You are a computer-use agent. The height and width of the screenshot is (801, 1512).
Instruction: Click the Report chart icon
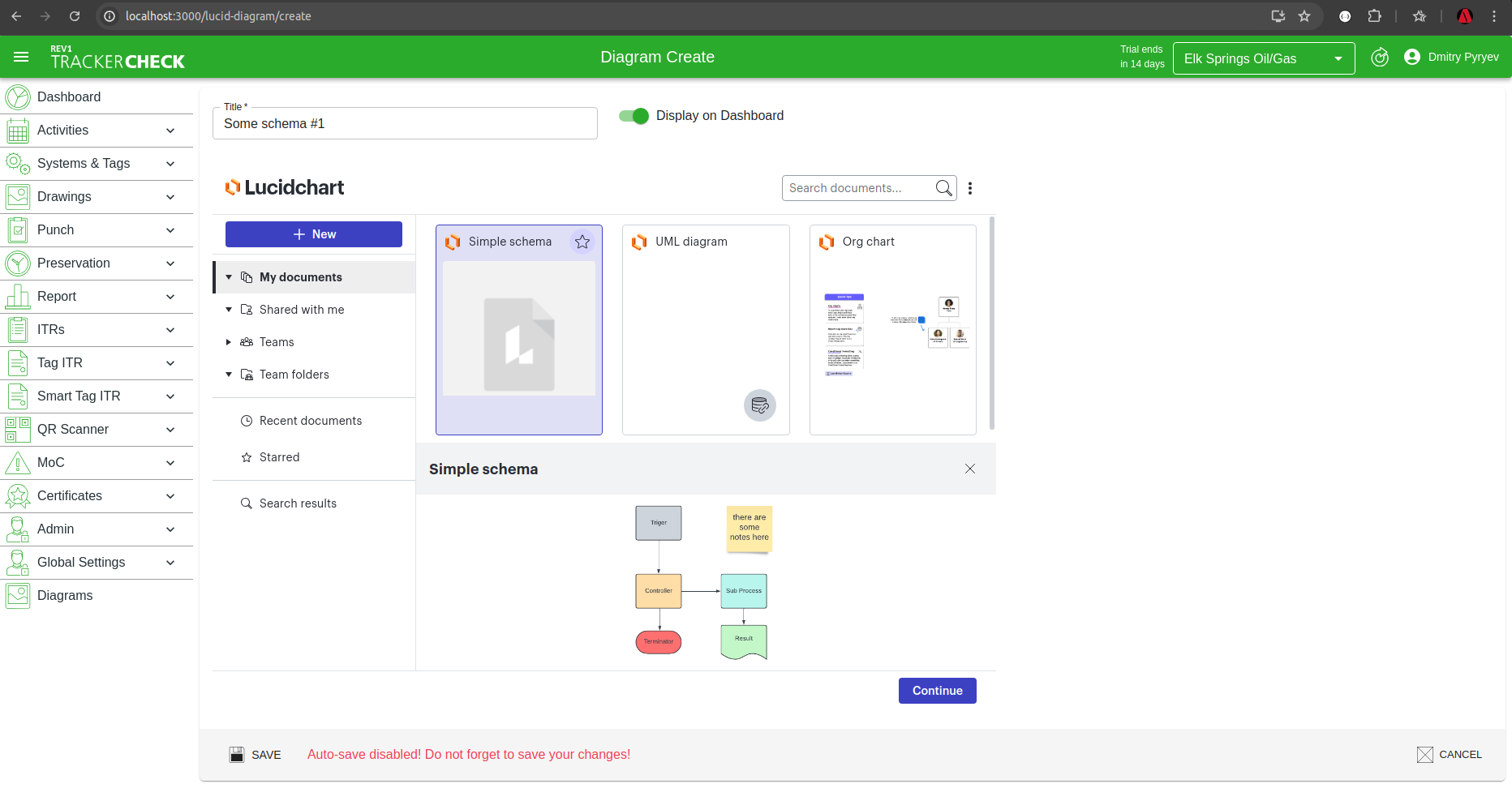pos(18,297)
